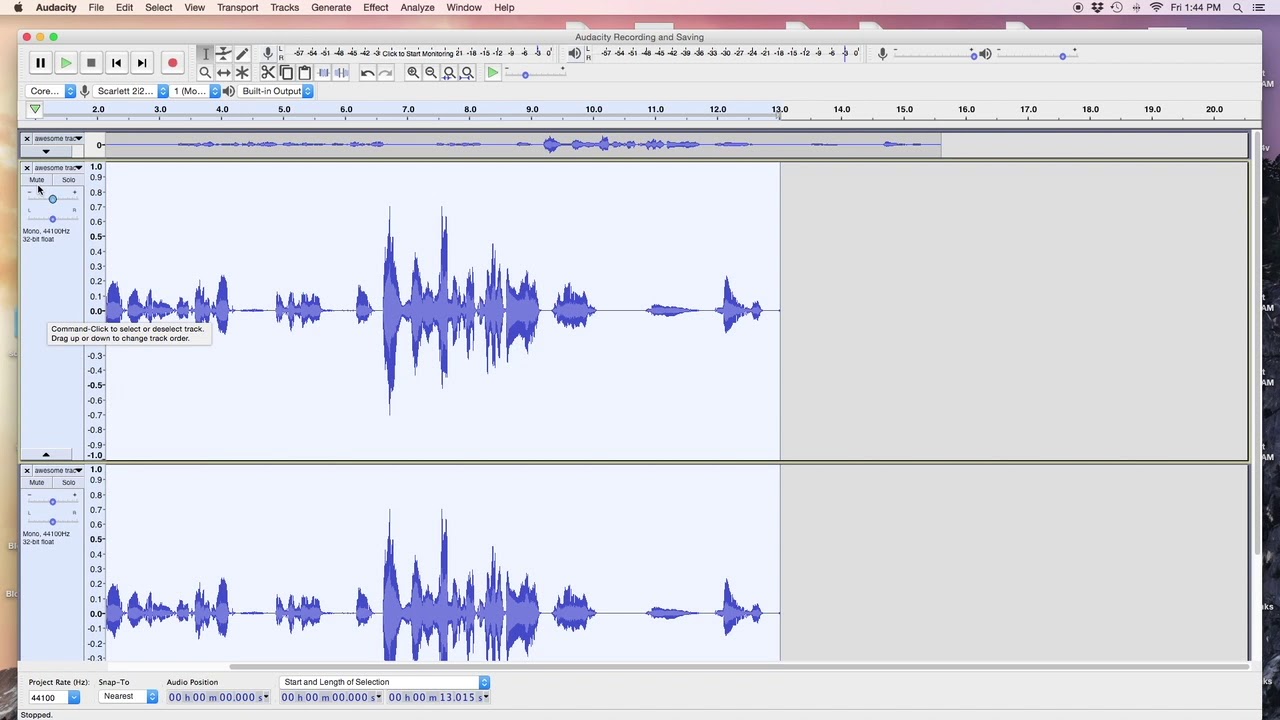Click the Silence audio icon

click(x=341, y=73)
